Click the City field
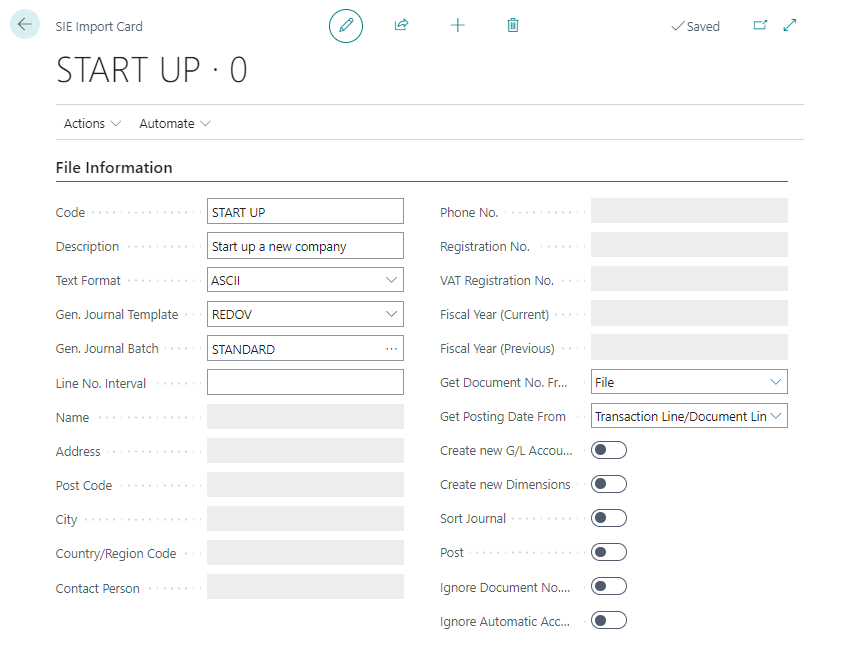This screenshot has height=661, width=858. point(305,518)
